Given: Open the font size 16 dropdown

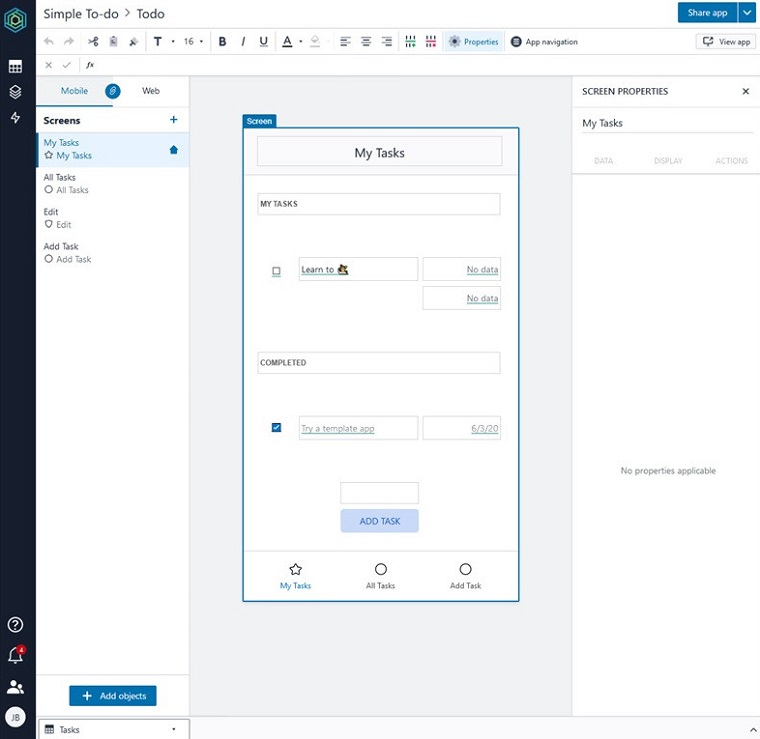Looking at the screenshot, I should [193, 42].
